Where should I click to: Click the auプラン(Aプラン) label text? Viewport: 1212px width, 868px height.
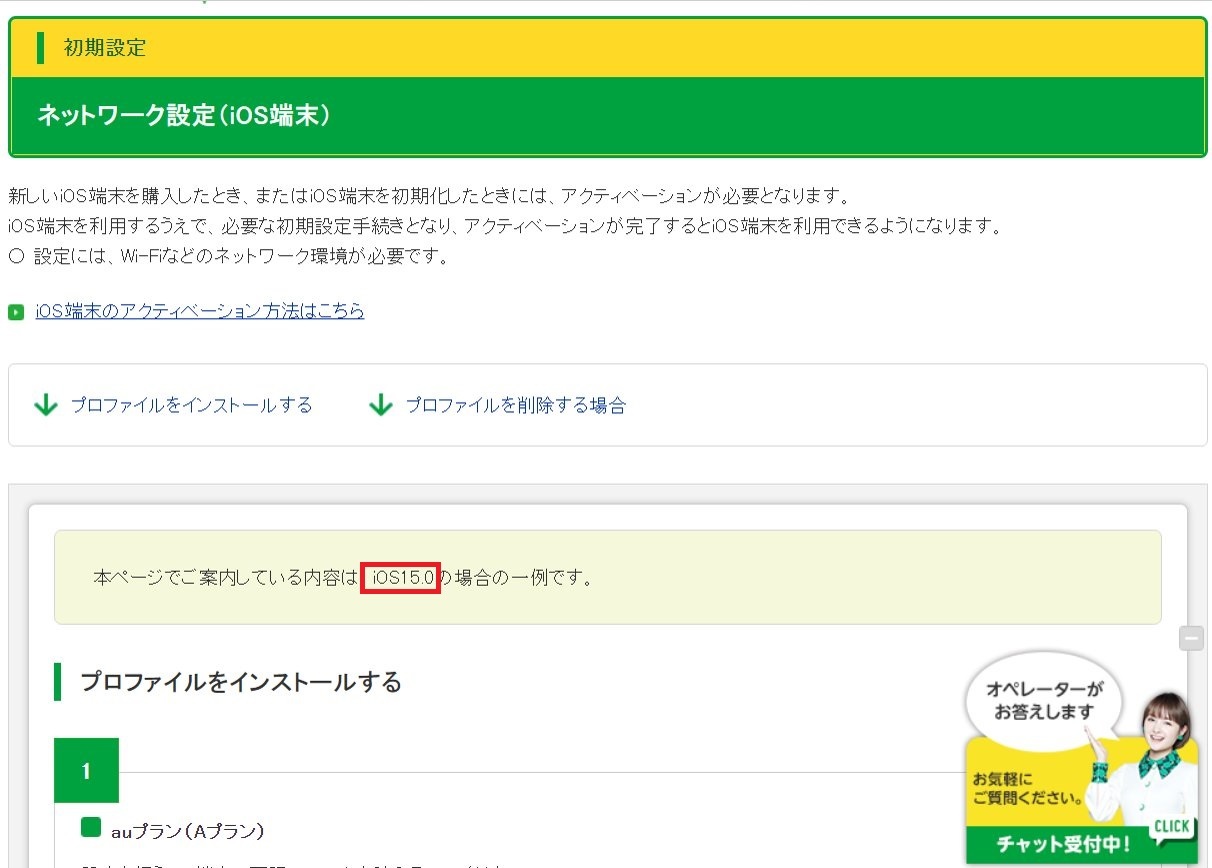click(187, 831)
